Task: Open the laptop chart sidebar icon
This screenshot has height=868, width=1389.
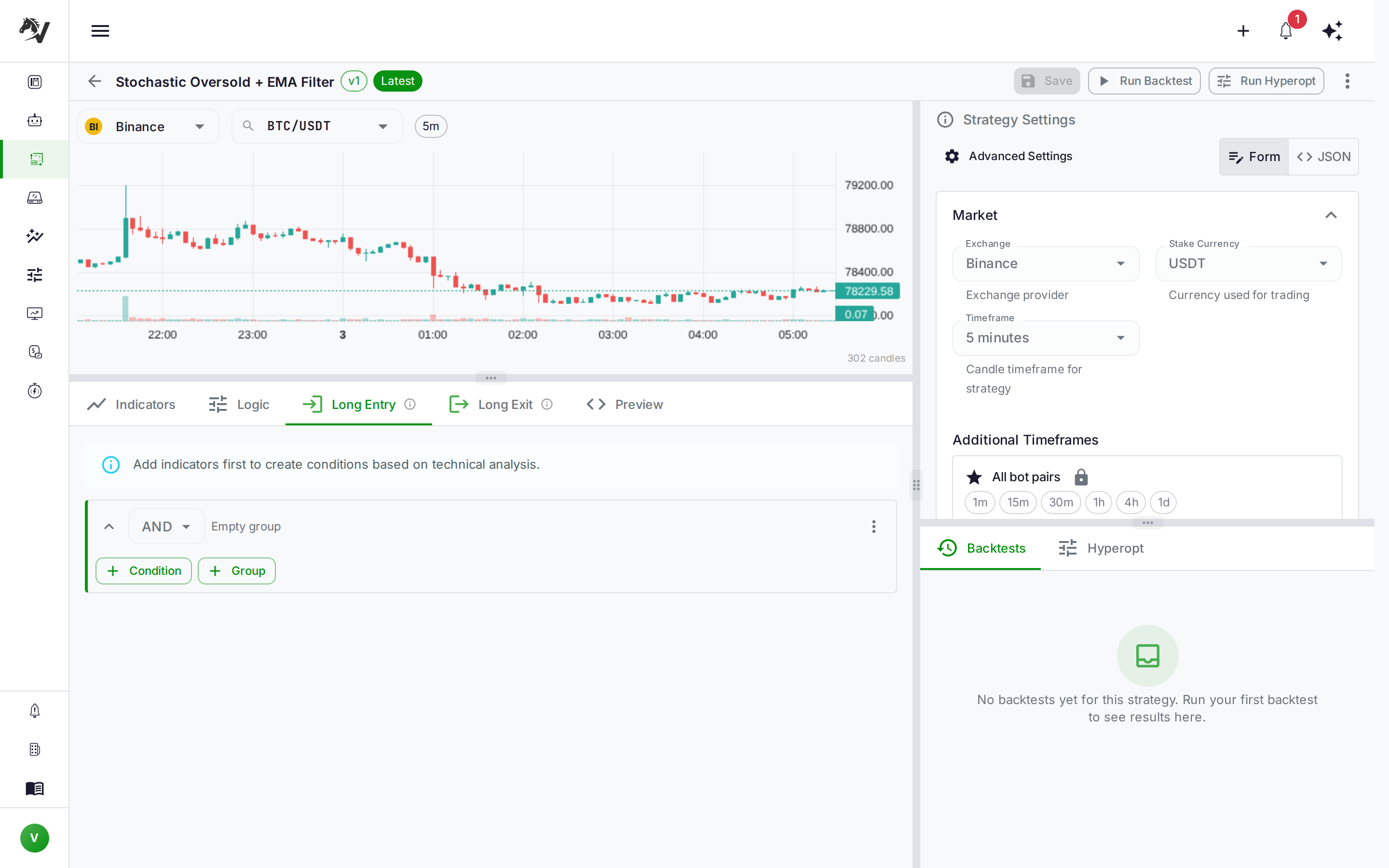Action: [x=34, y=198]
